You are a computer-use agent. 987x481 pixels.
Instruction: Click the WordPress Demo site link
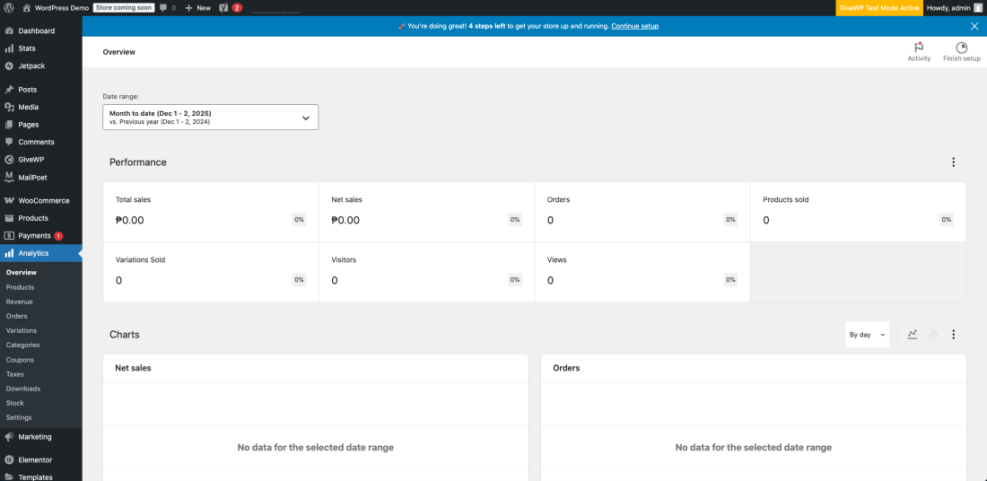click(x=55, y=8)
